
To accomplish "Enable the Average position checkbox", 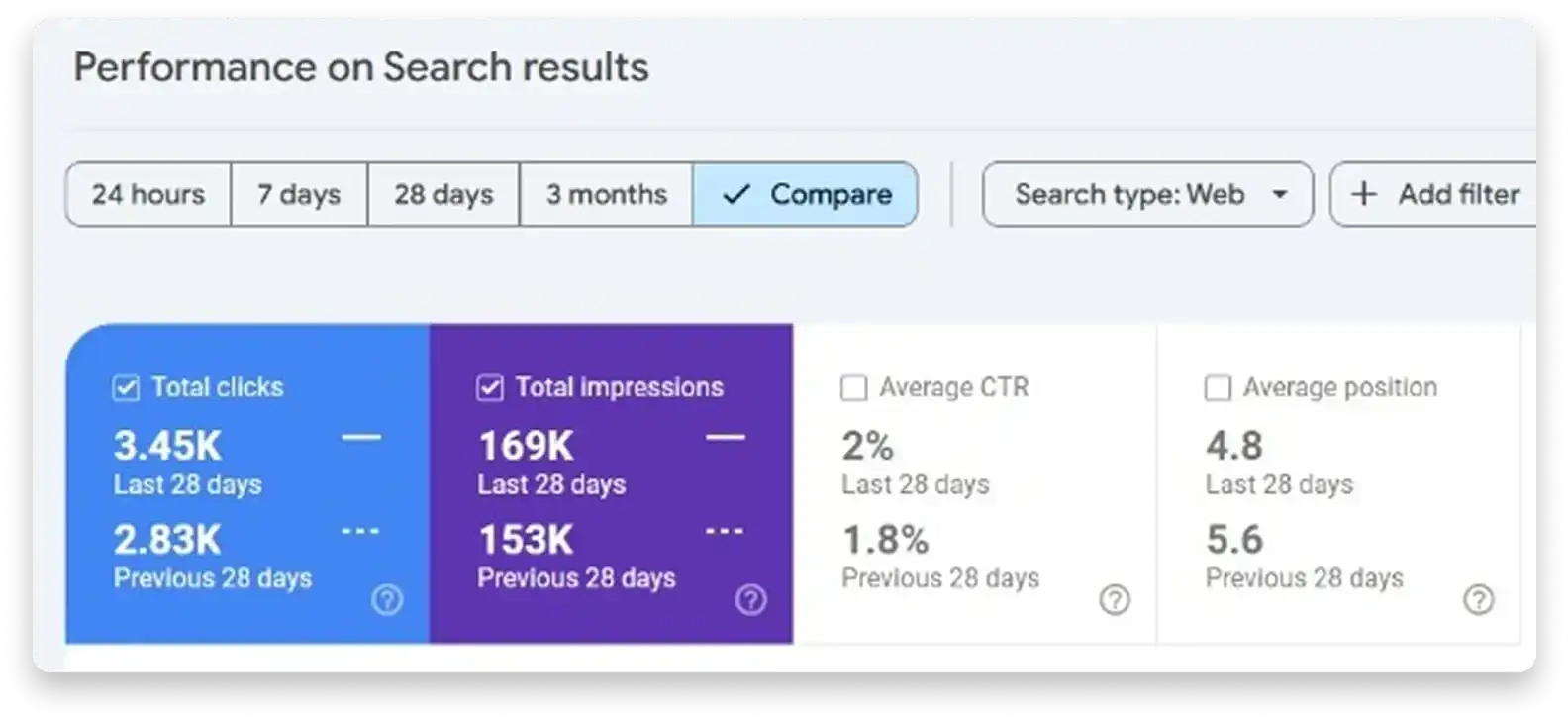I will [1218, 387].
